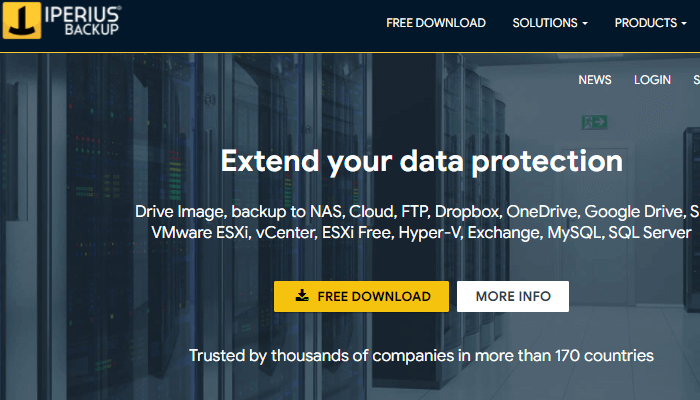Image resolution: width=700 pixels, height=400 pixels.
Task: Click the cut-off link right of Login
Action: [x=695, y=80]
